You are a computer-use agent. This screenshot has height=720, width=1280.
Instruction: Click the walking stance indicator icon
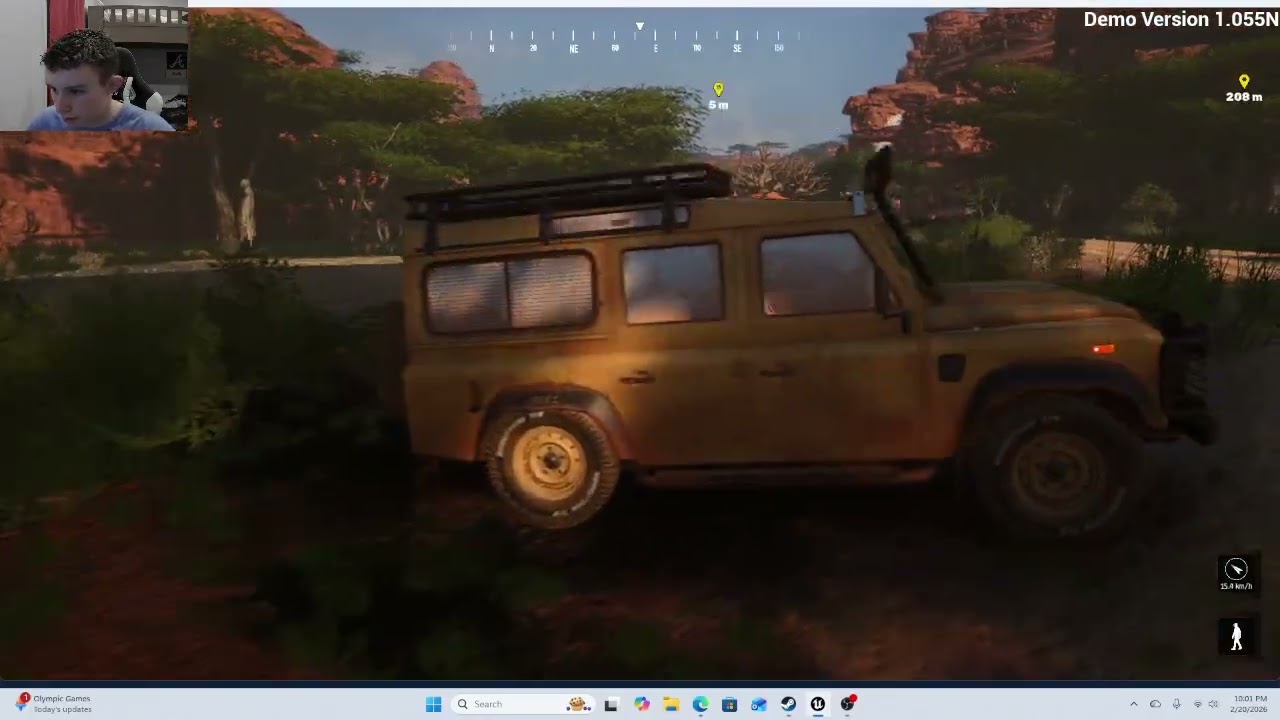[1237, 636]
